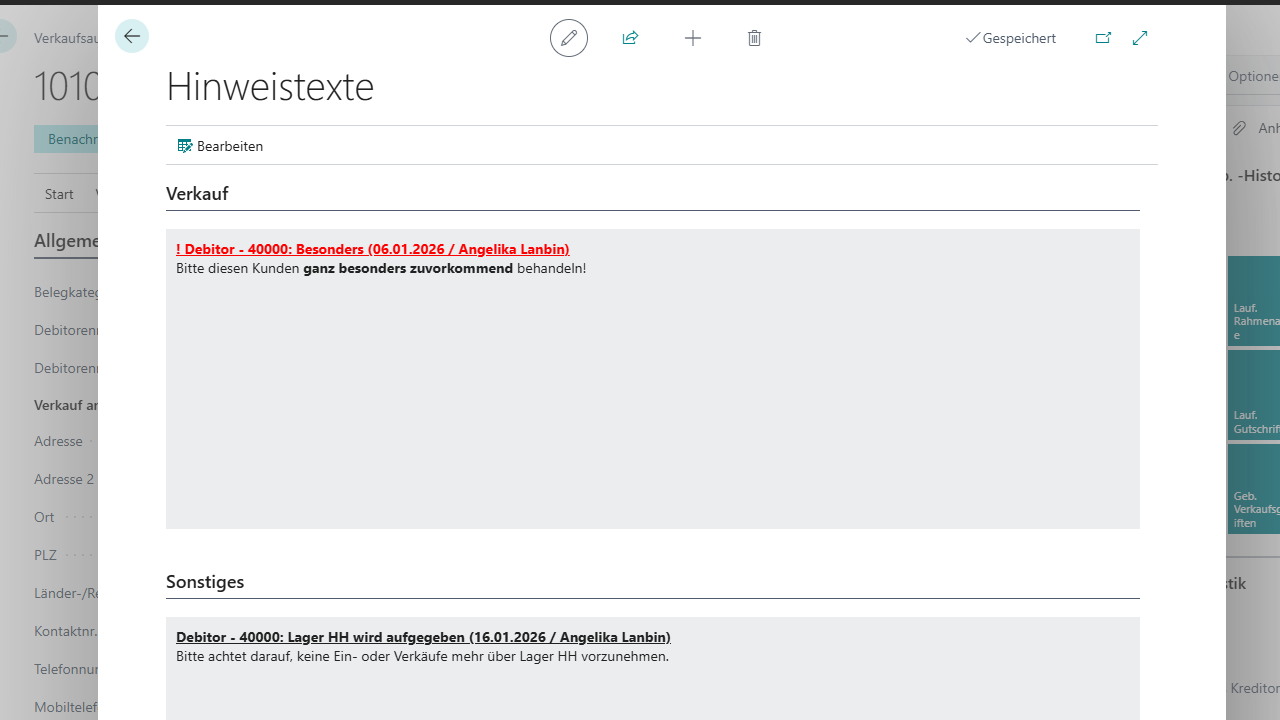The width and height of the screenshot is (1280, 720).
Task: Click inside the Verkauf note text area
Action: pyautogui.click(x=652, y=400)
